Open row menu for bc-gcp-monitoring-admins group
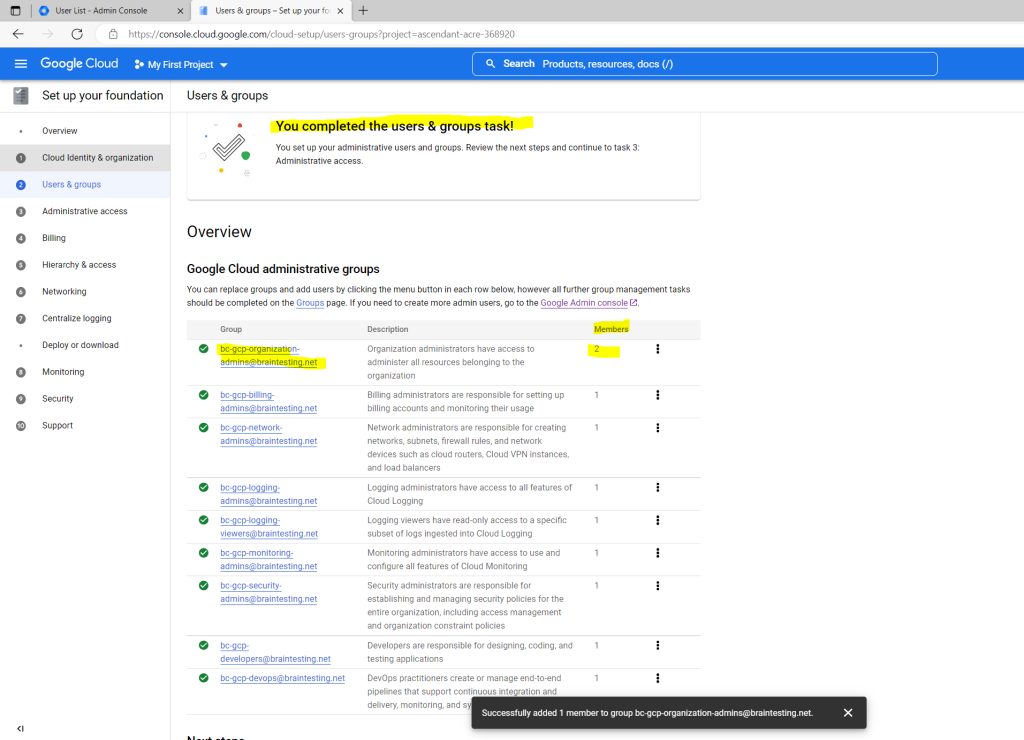 tap(658, 553)
